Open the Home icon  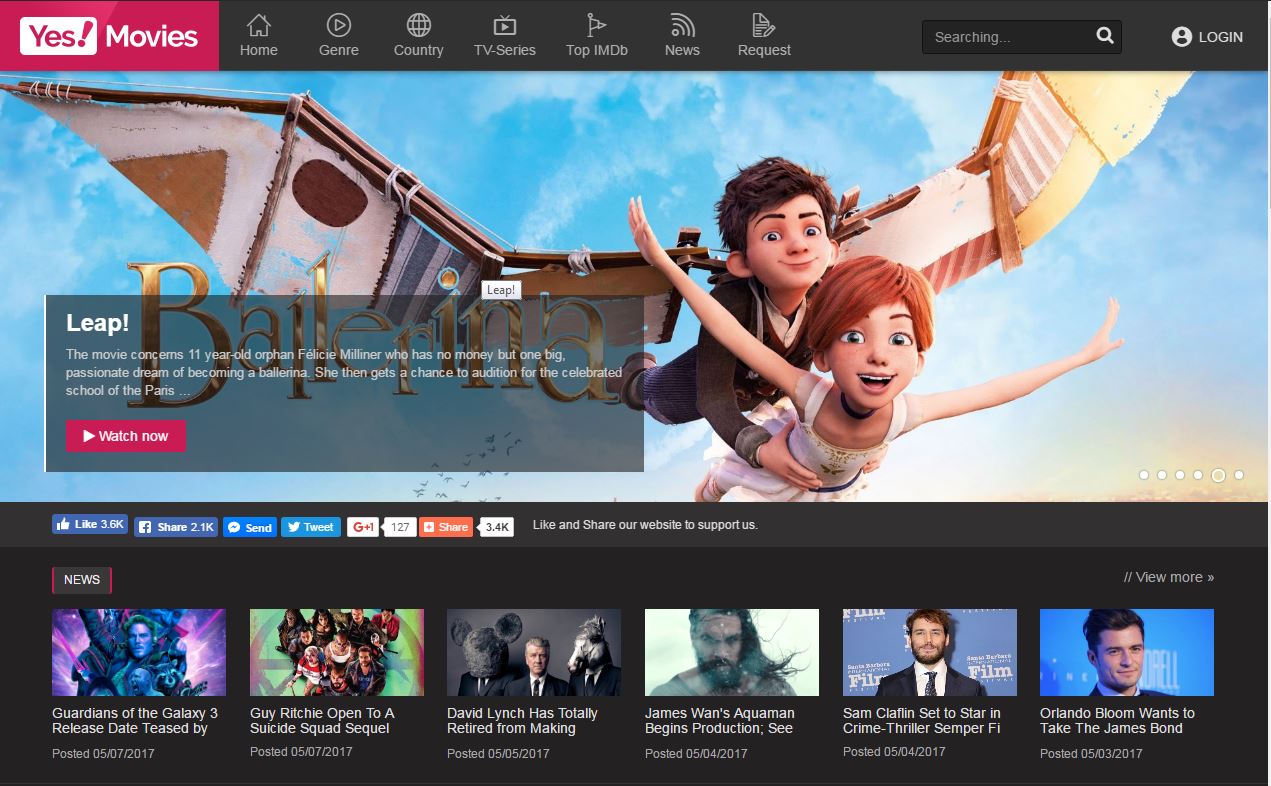pyautogui.click(x=258, y=27)
